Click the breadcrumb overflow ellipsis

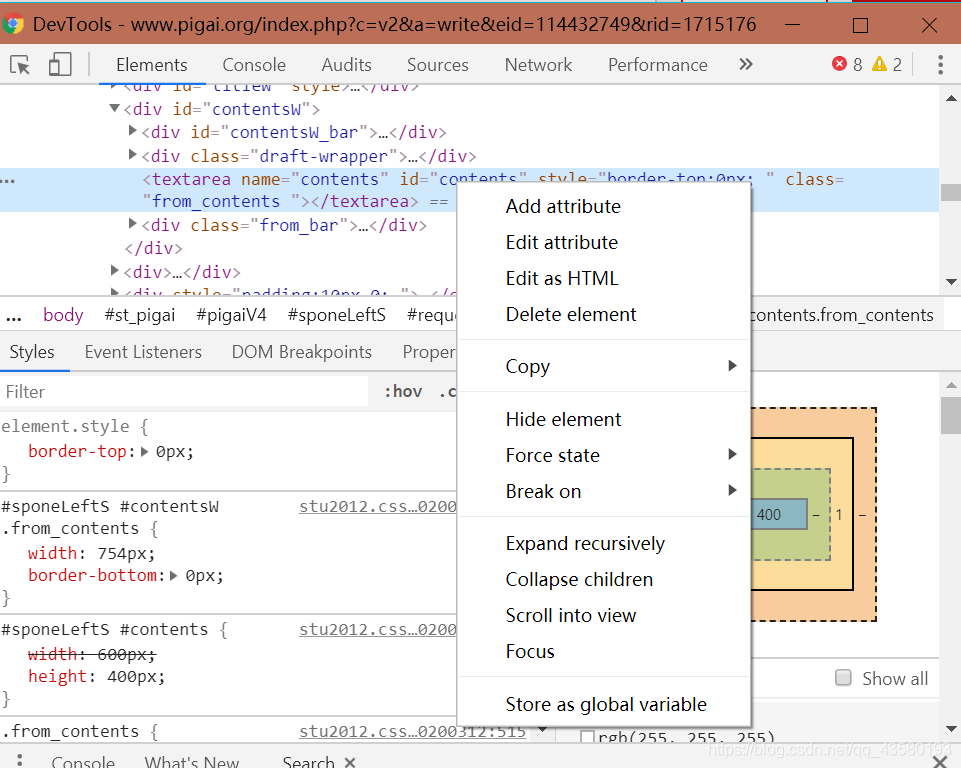13,317
